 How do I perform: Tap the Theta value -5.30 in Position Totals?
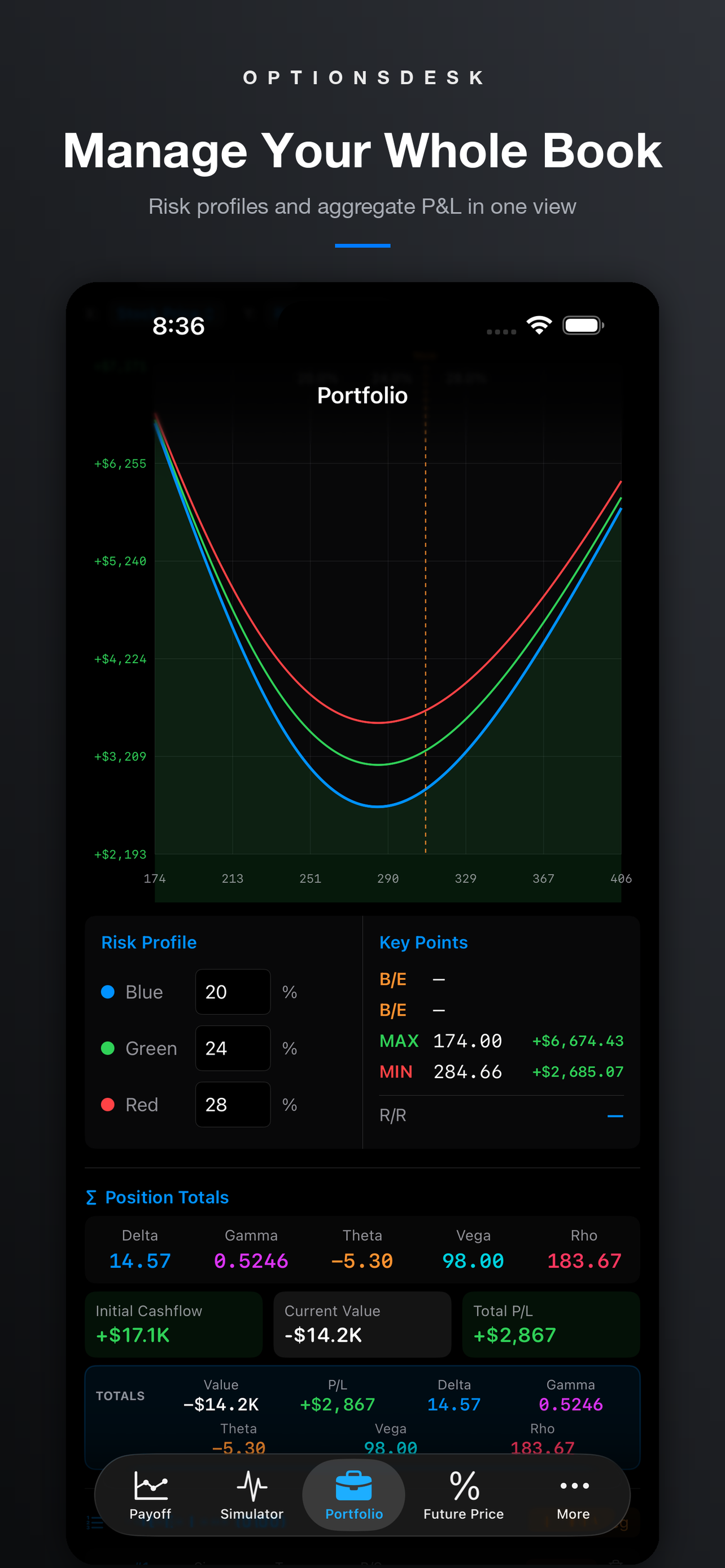(362, 1260)
